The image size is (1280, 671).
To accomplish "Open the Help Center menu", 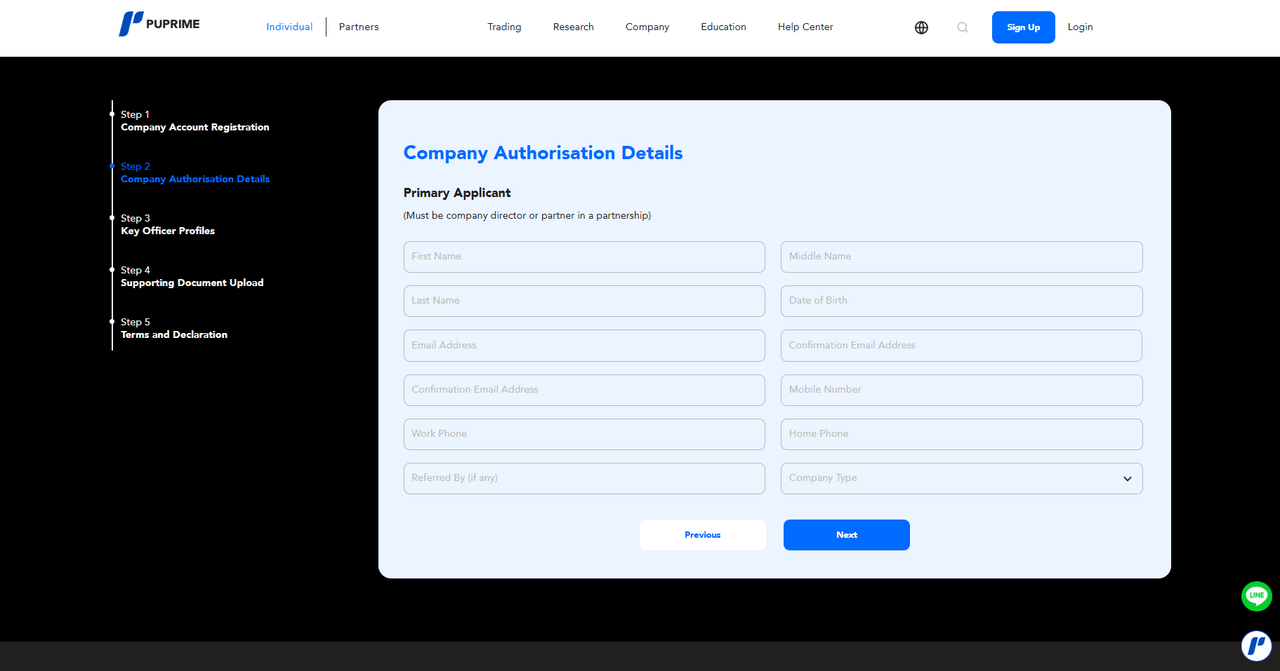I will [805, 27].
